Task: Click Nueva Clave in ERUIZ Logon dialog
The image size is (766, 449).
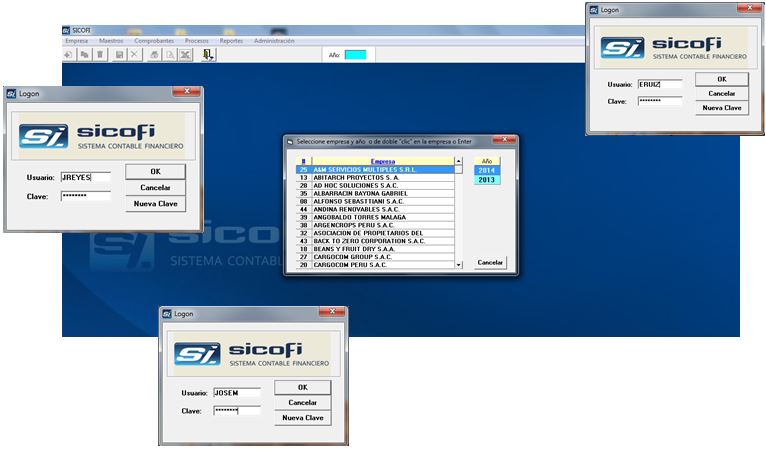Action: pos(722,108)
